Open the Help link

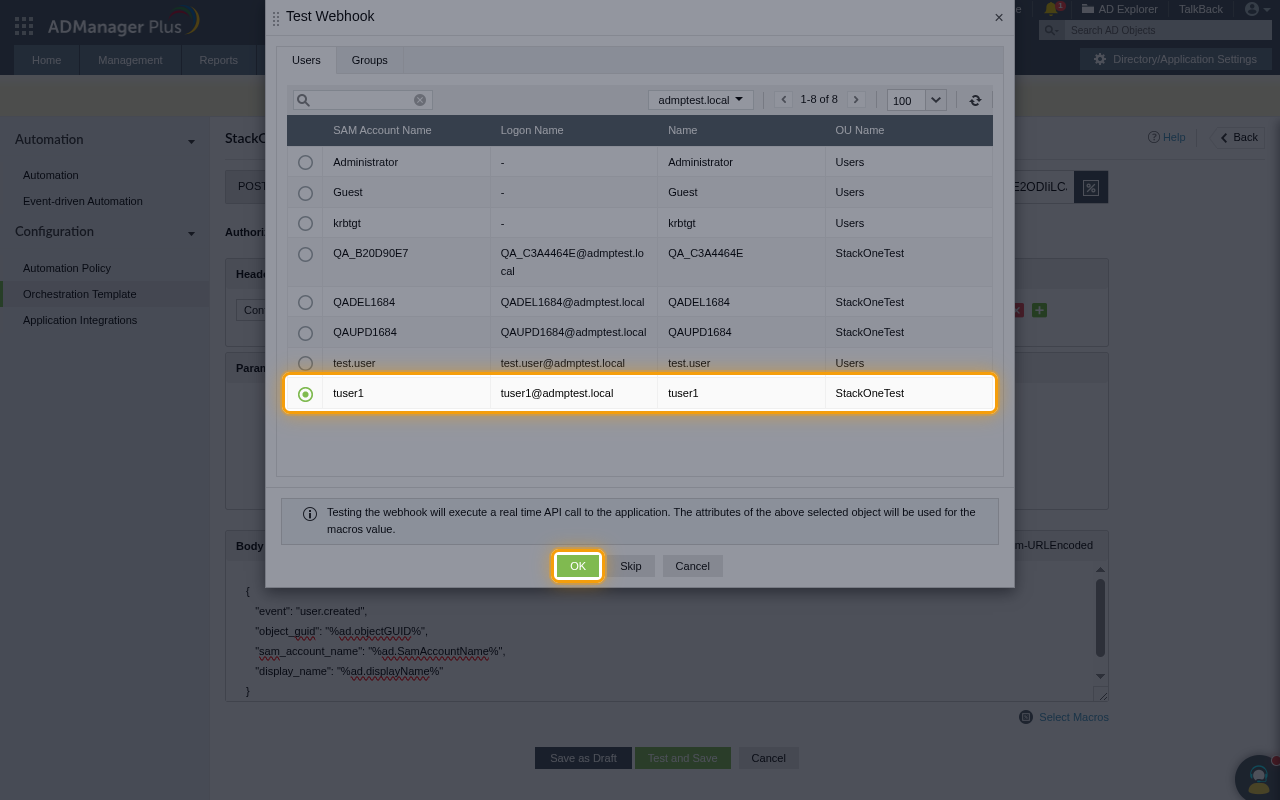tap(1166, 137)
